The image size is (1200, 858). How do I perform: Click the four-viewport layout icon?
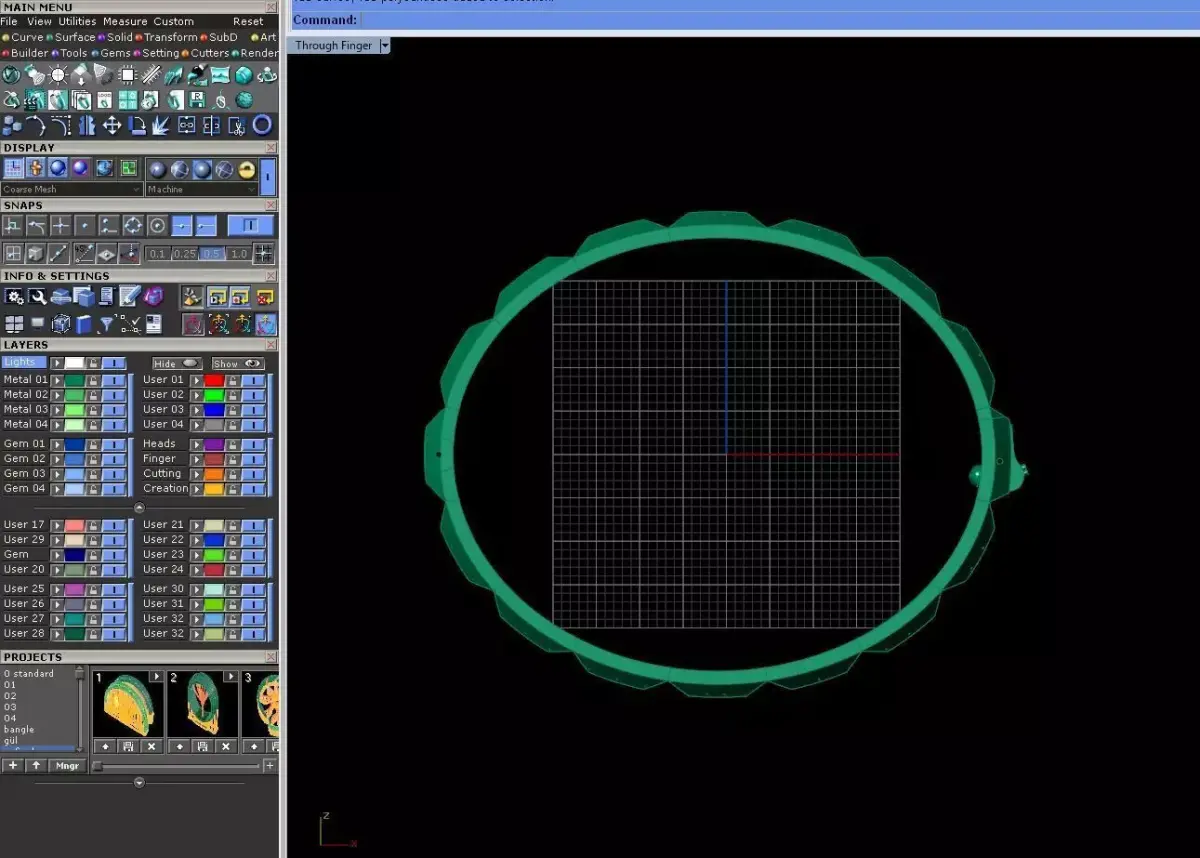click(14, 324)
